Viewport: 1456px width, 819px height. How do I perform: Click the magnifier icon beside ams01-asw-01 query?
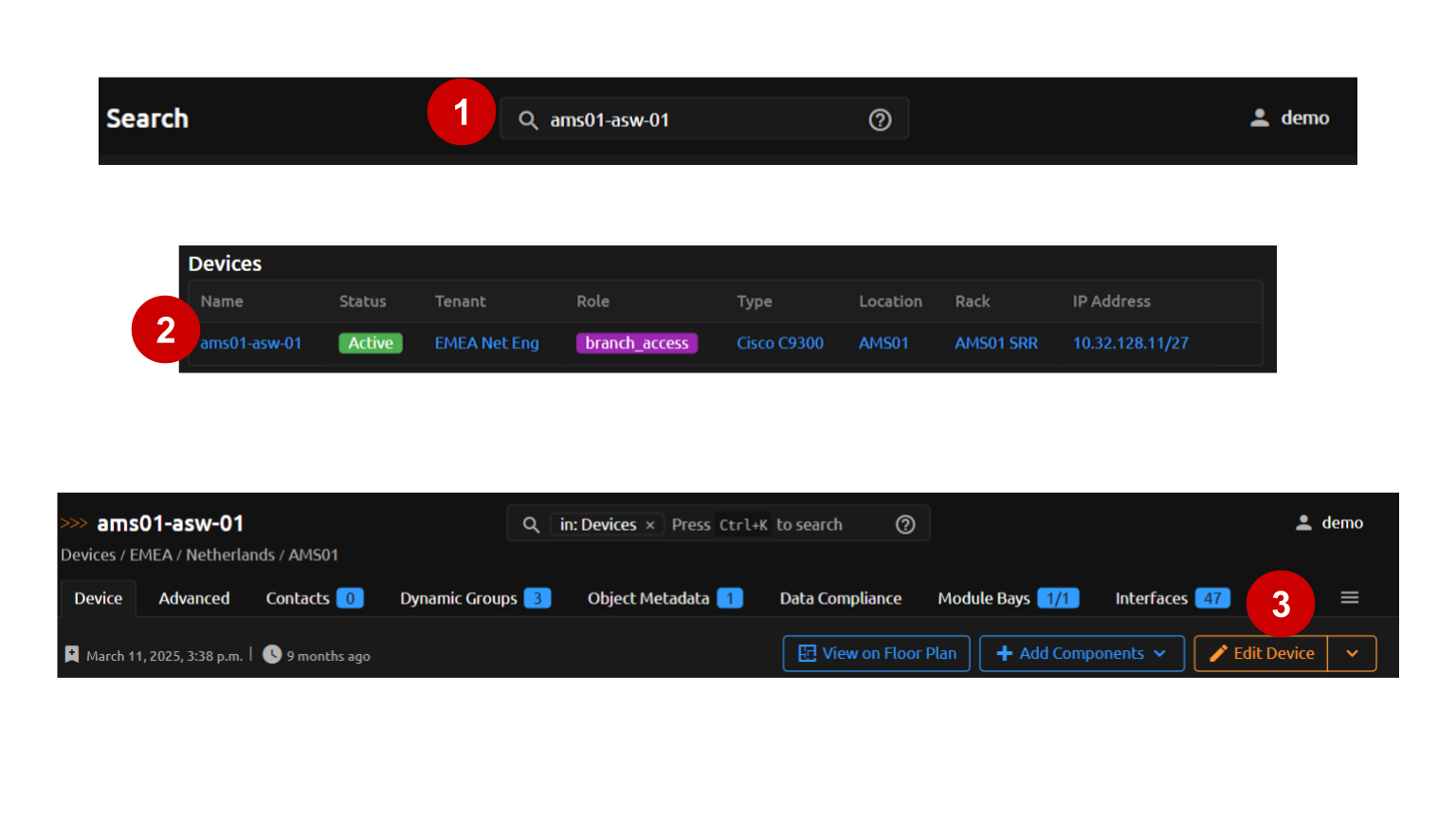528,120
